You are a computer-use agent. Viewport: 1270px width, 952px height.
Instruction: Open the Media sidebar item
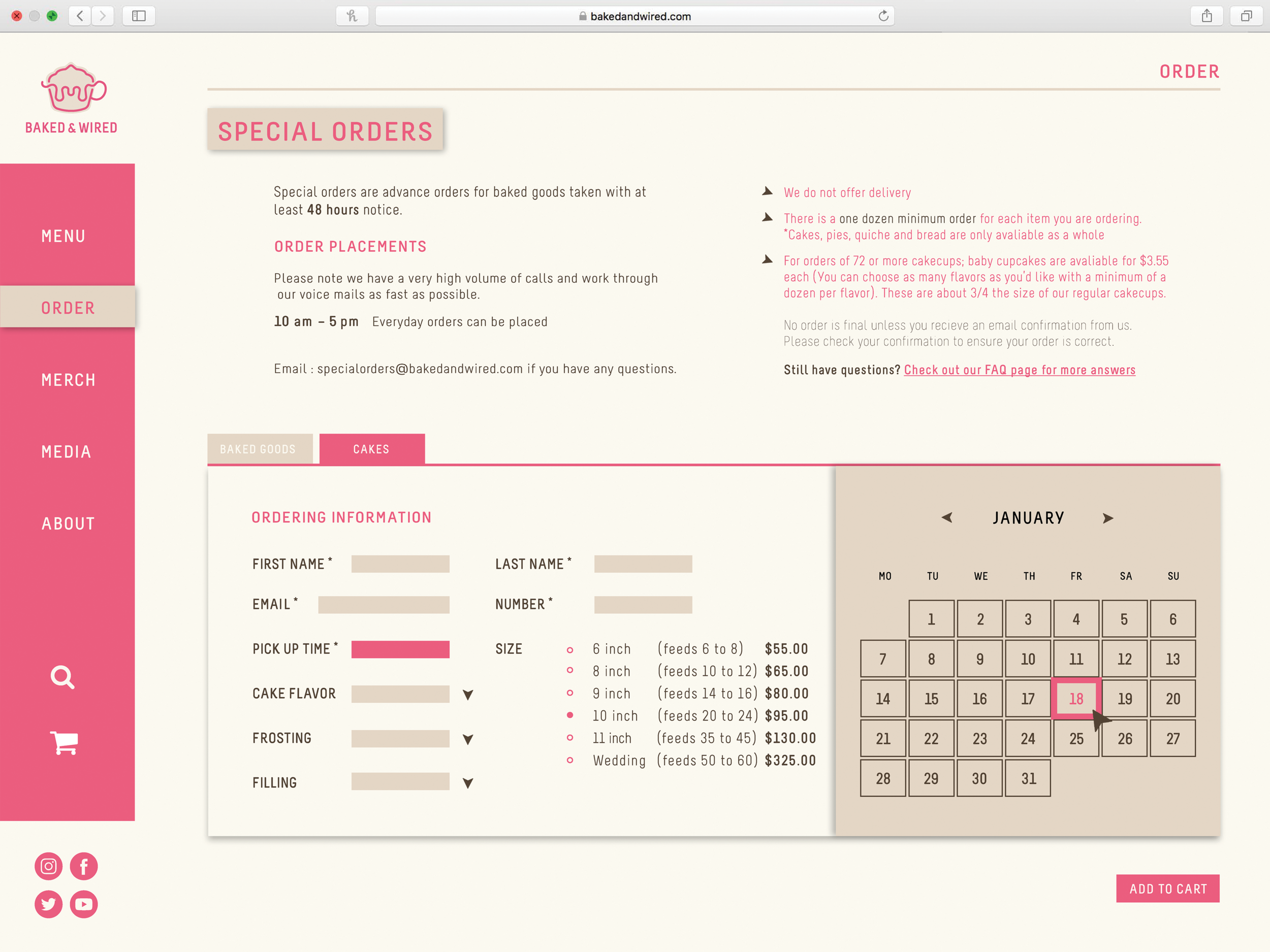click(x=66, y=452)
